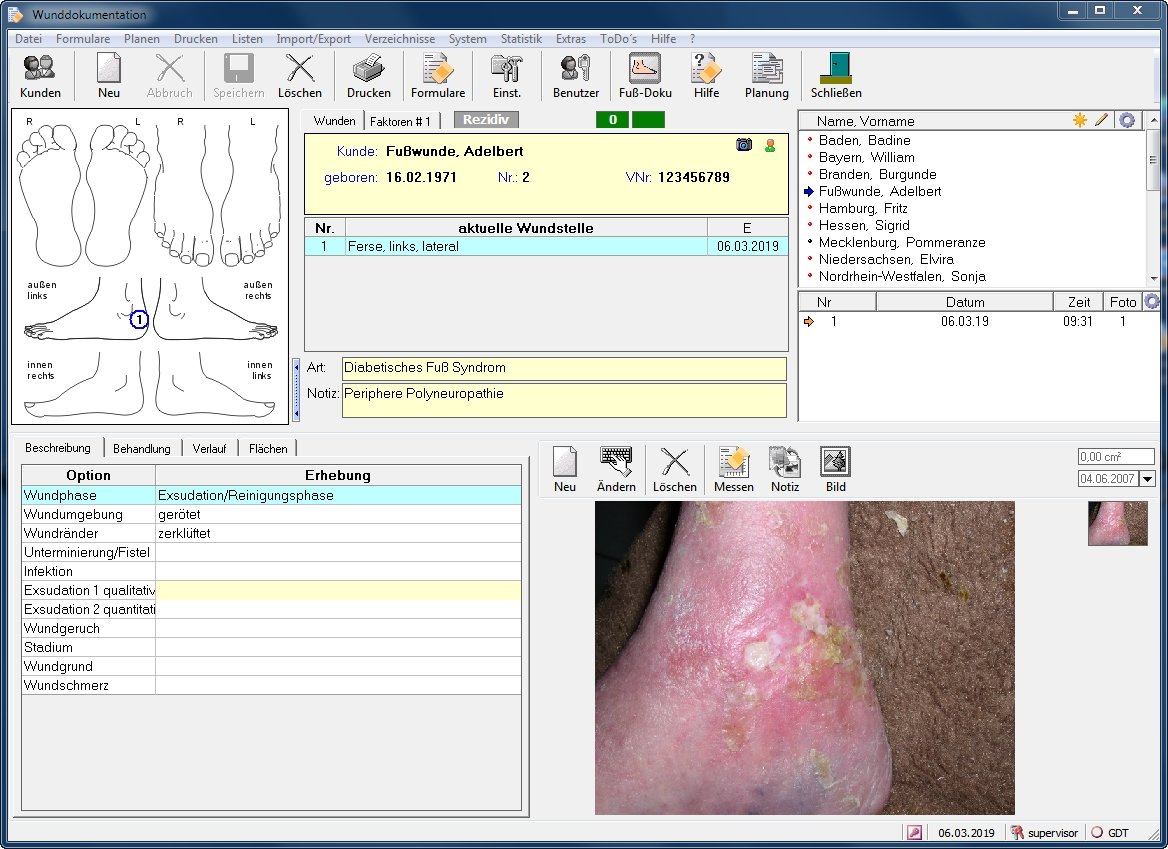This screenshot has width=1168, height=849.
Task: Click the Bild button above the photo
Action: click(x=835, y=469)
